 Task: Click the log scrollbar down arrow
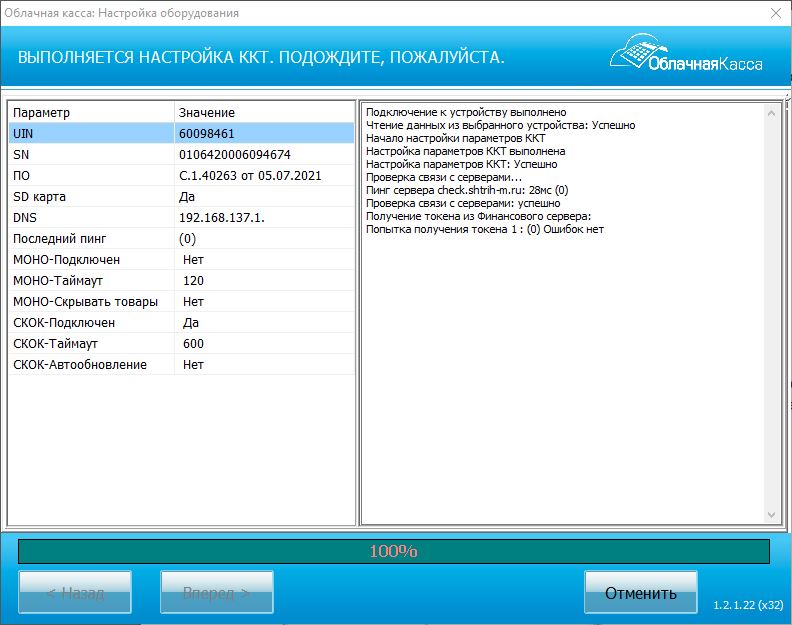pos(771,514)
